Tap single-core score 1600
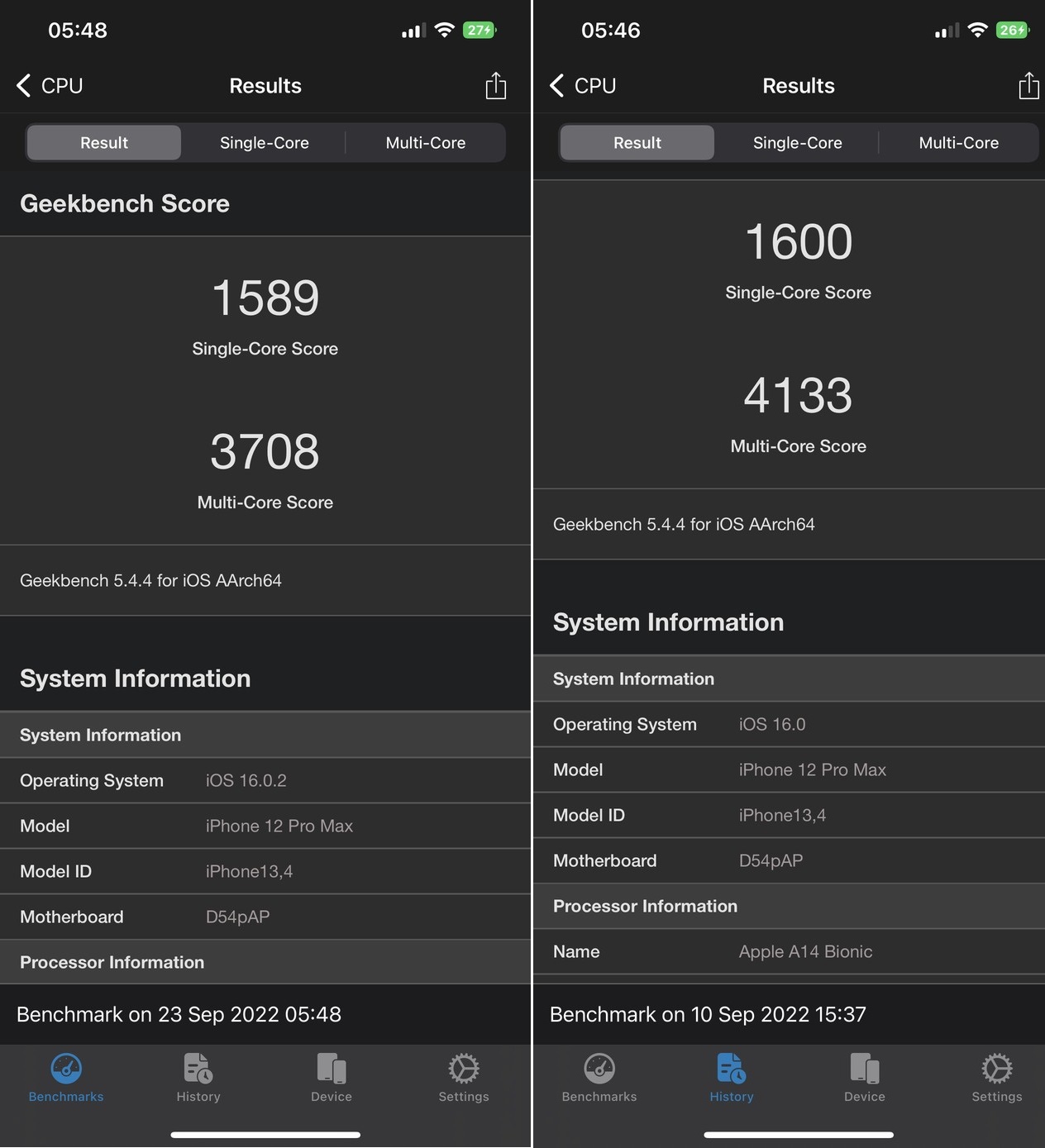Viewport: 1045px width, 1148px height. click(799, 241)
